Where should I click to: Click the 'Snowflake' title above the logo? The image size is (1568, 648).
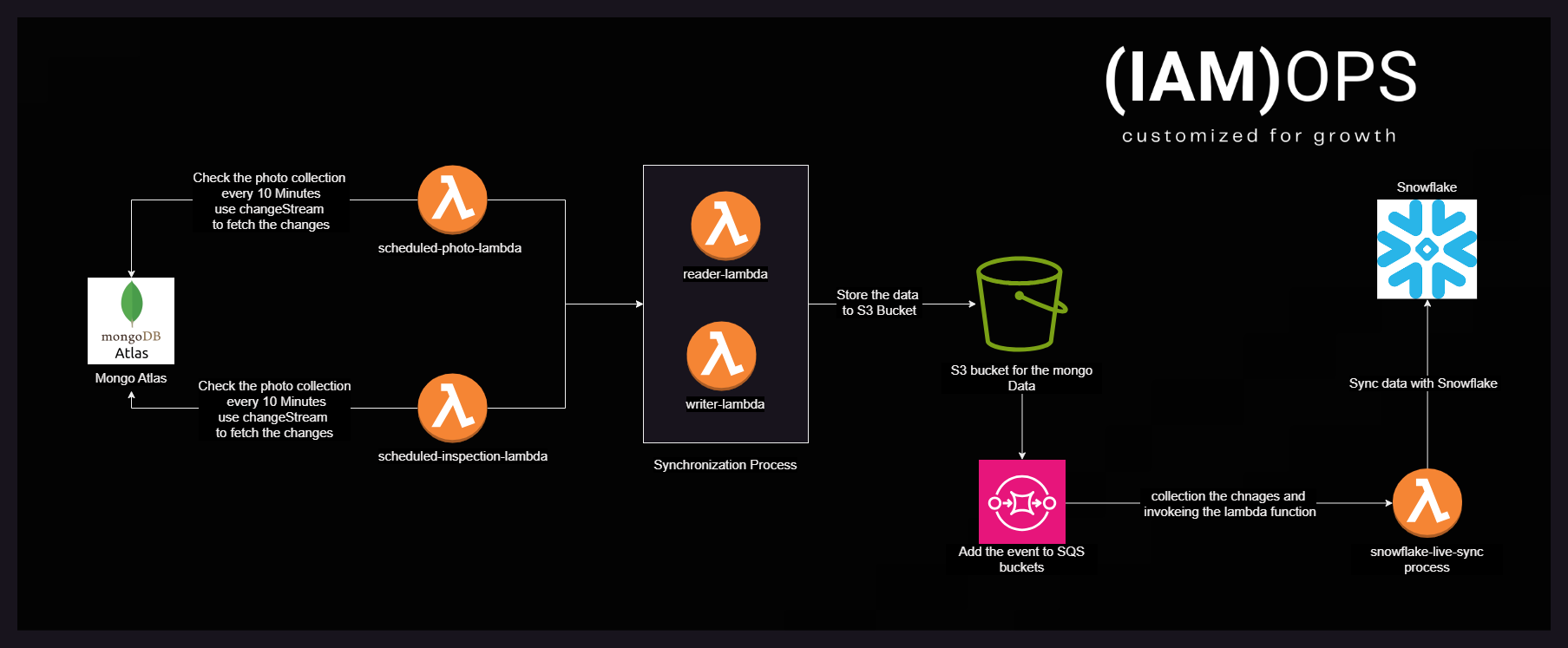coord(1427,187)
